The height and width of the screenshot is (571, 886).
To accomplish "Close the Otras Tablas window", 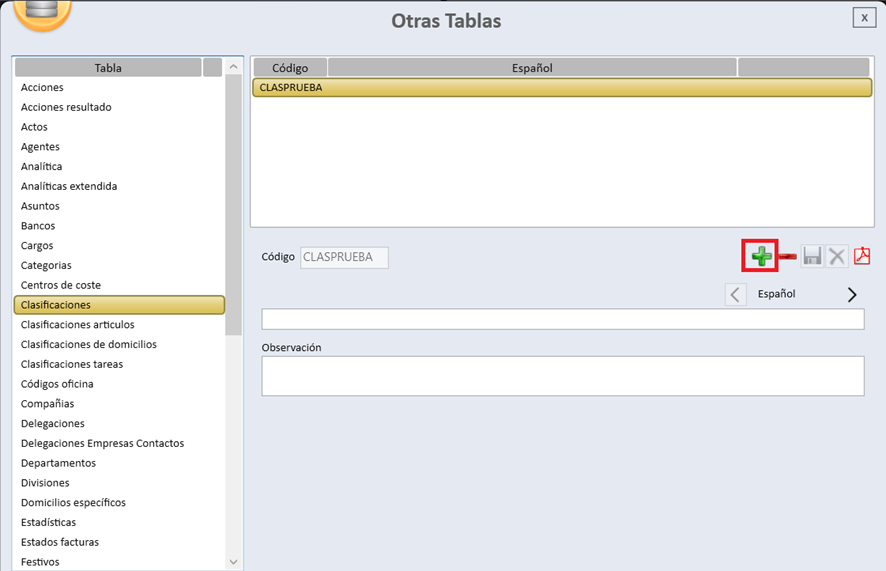I will click(863, 17).
